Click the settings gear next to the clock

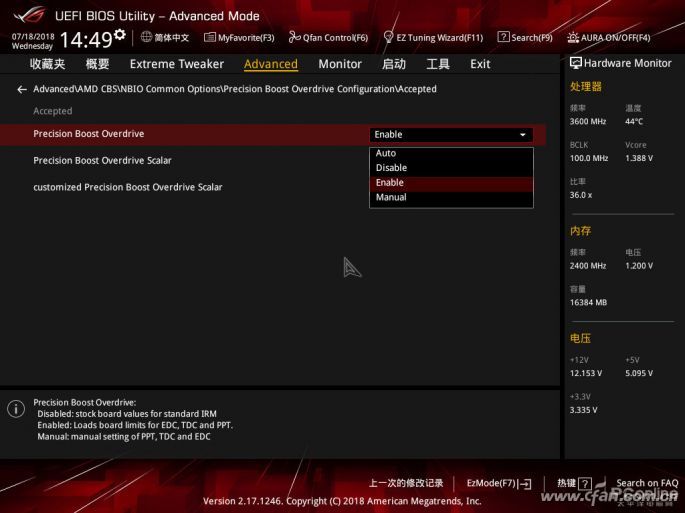120,35
